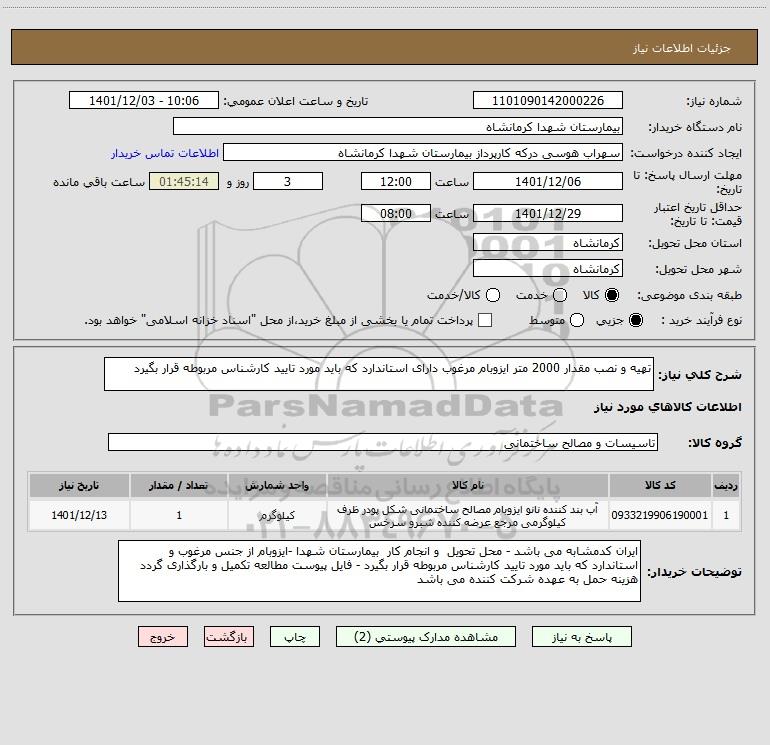Click the شماره نیاز field 1101090142000226
770x745 pixels.
click(x=548, y=100)
